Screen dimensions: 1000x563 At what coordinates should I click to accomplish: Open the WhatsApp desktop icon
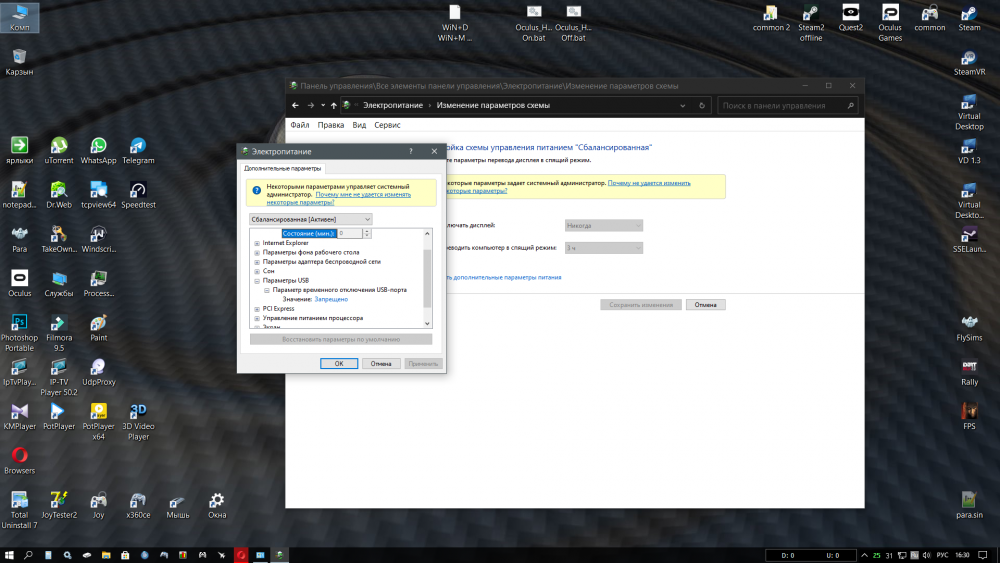coord(98,148)
